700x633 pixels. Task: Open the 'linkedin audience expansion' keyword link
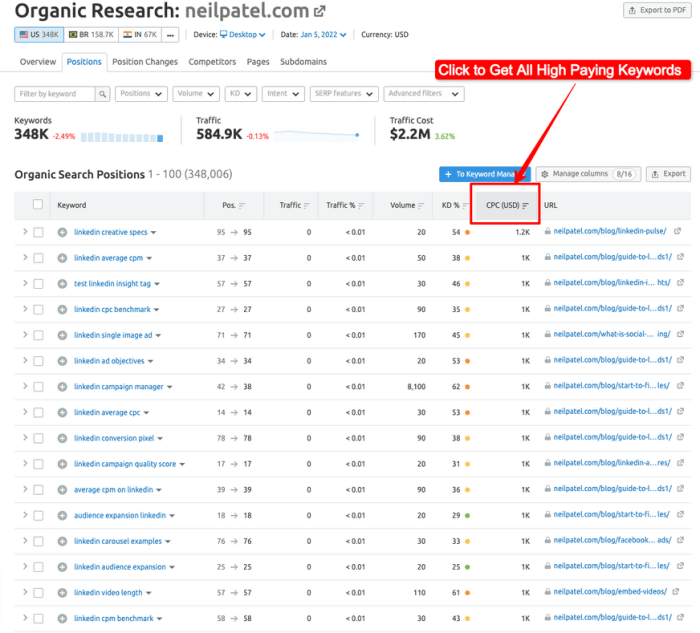point(120,567)
